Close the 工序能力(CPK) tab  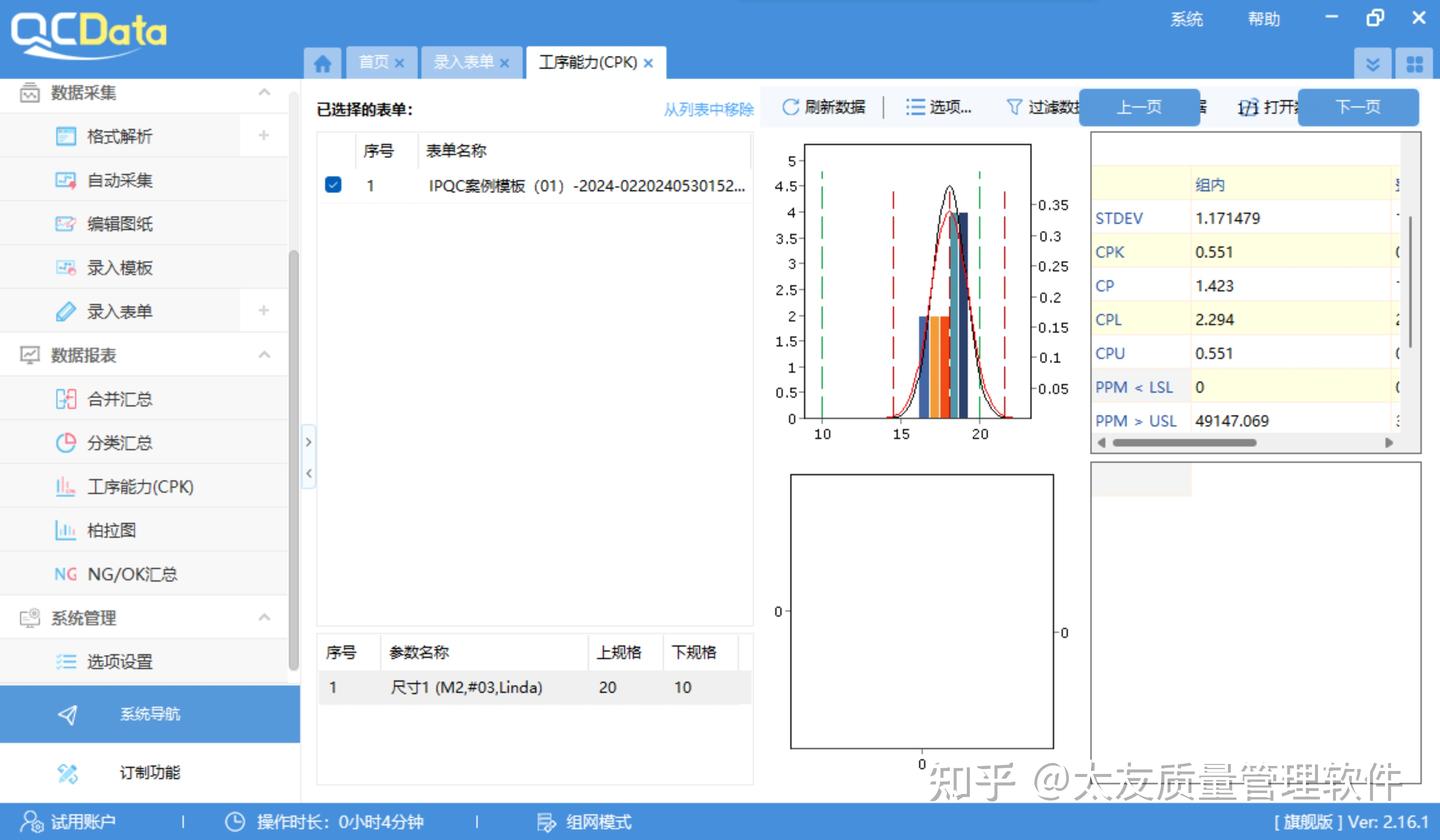pyautogui.click(x=648, y=63)
